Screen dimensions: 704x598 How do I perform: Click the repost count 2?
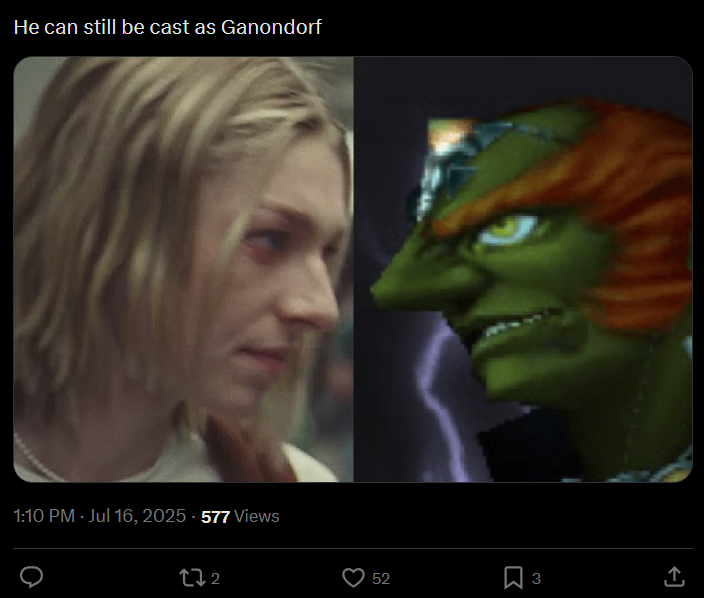216,579
